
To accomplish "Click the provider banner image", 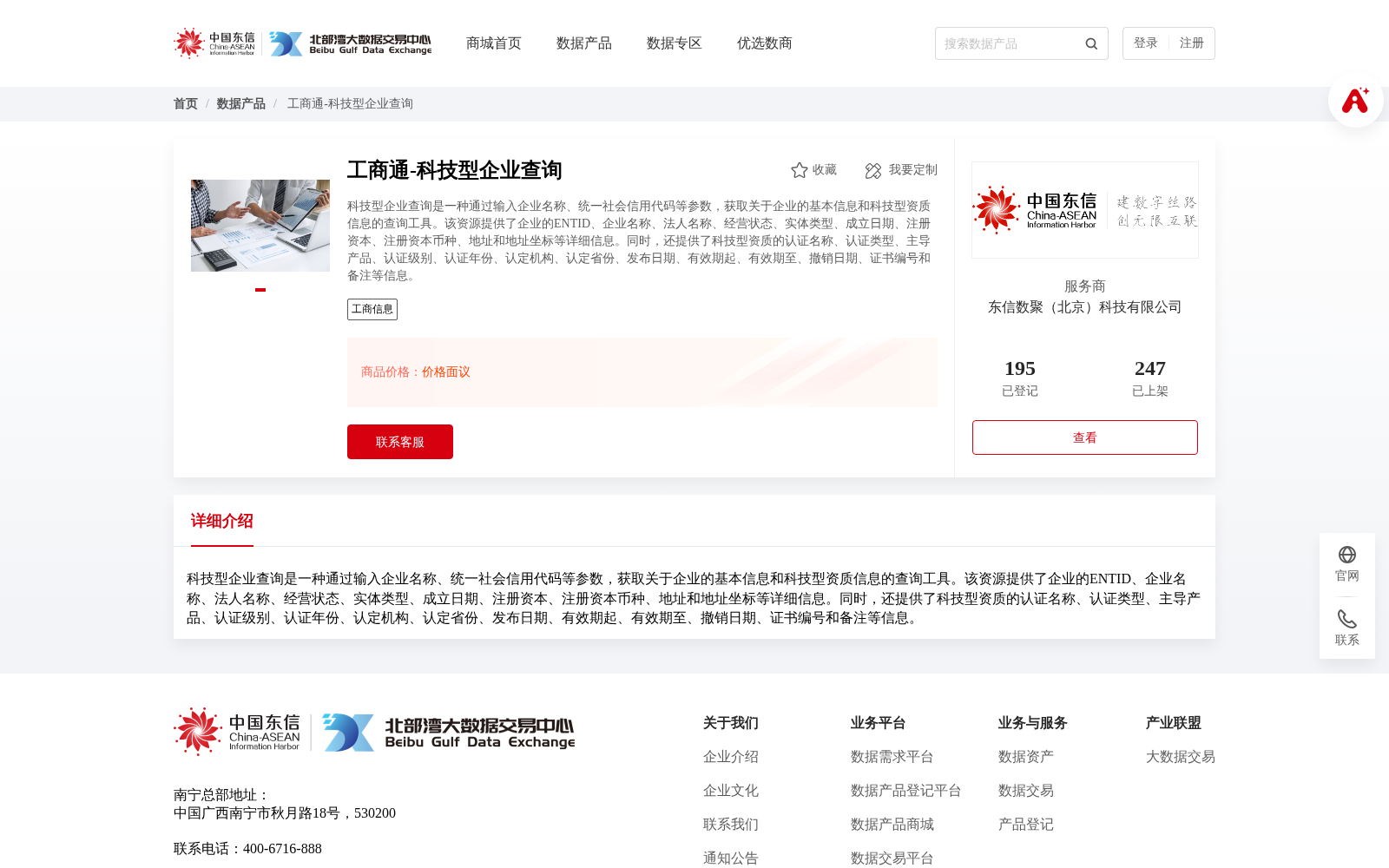I will pos(1085,210).
